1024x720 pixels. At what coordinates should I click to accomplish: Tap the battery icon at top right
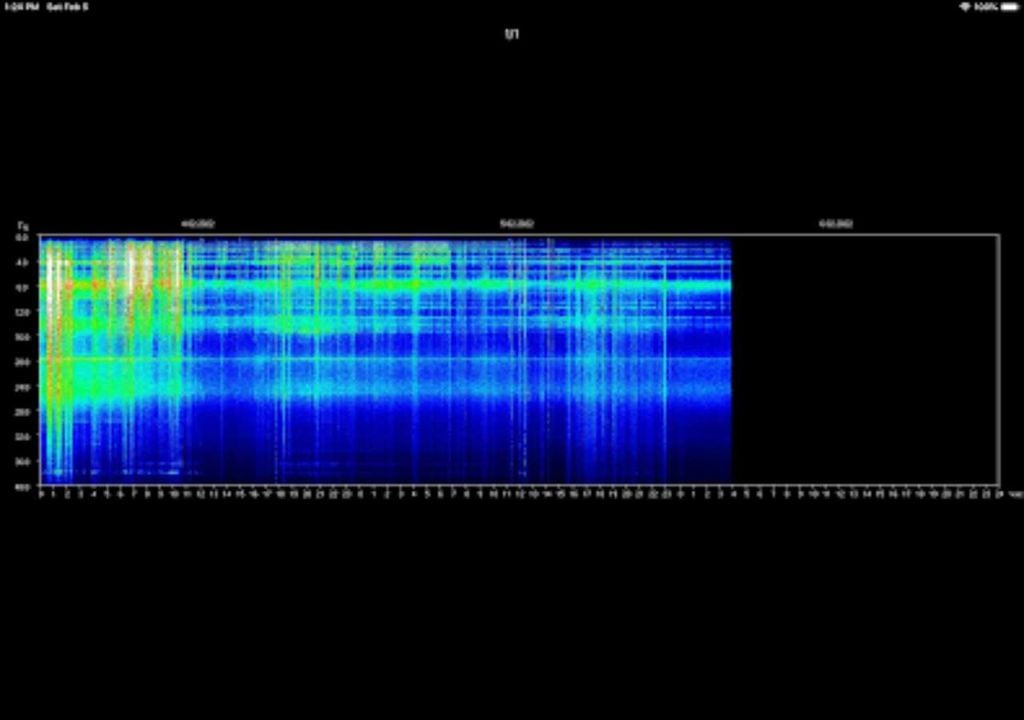1008,6
